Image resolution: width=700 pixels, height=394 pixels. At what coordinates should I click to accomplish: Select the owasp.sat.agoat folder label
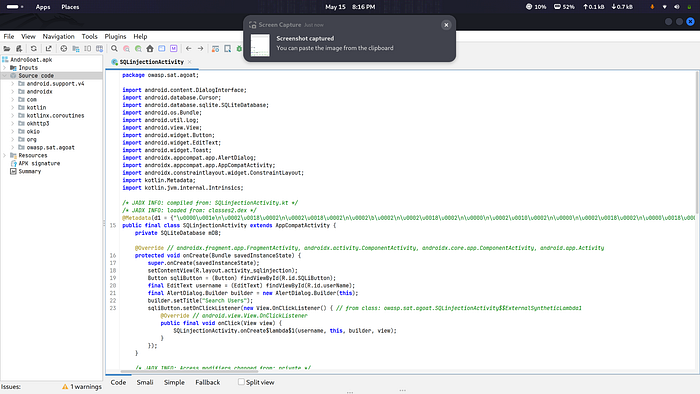pos(50,148)
